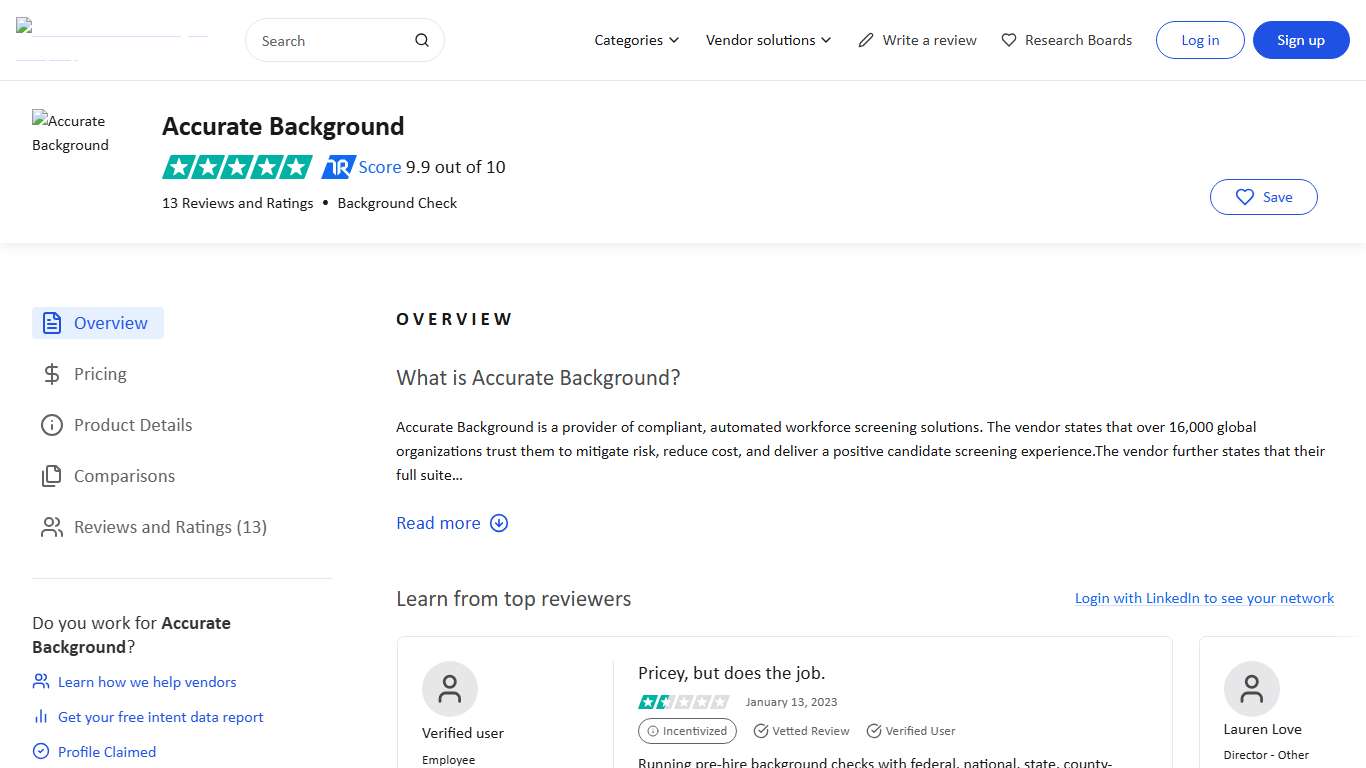Click the Incentivized badge on the review
Screen dimensions: 1366x768
(x=687, y=731)
